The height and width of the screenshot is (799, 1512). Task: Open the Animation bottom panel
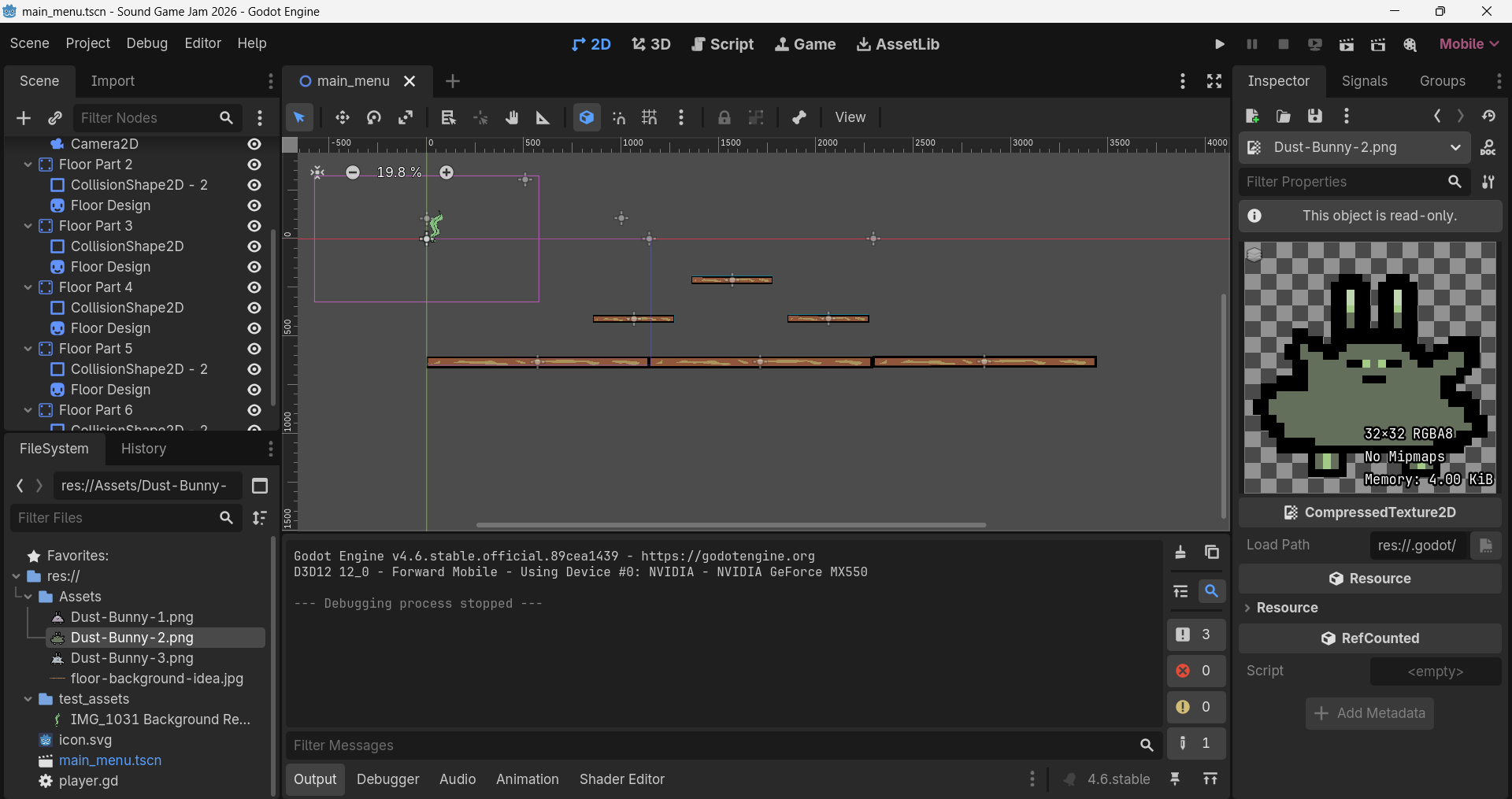click(x=528, y=779)
